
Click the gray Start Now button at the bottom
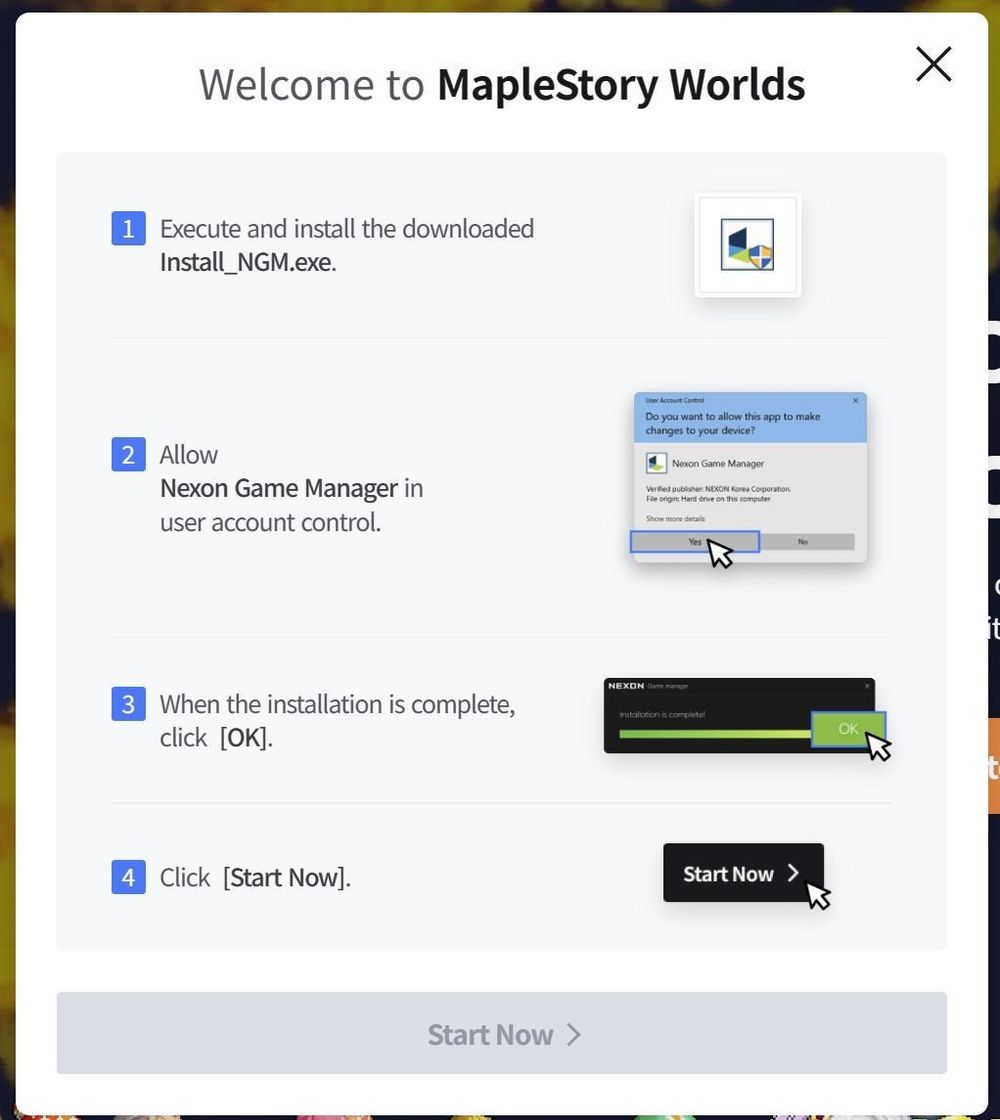click(500, 1034)
